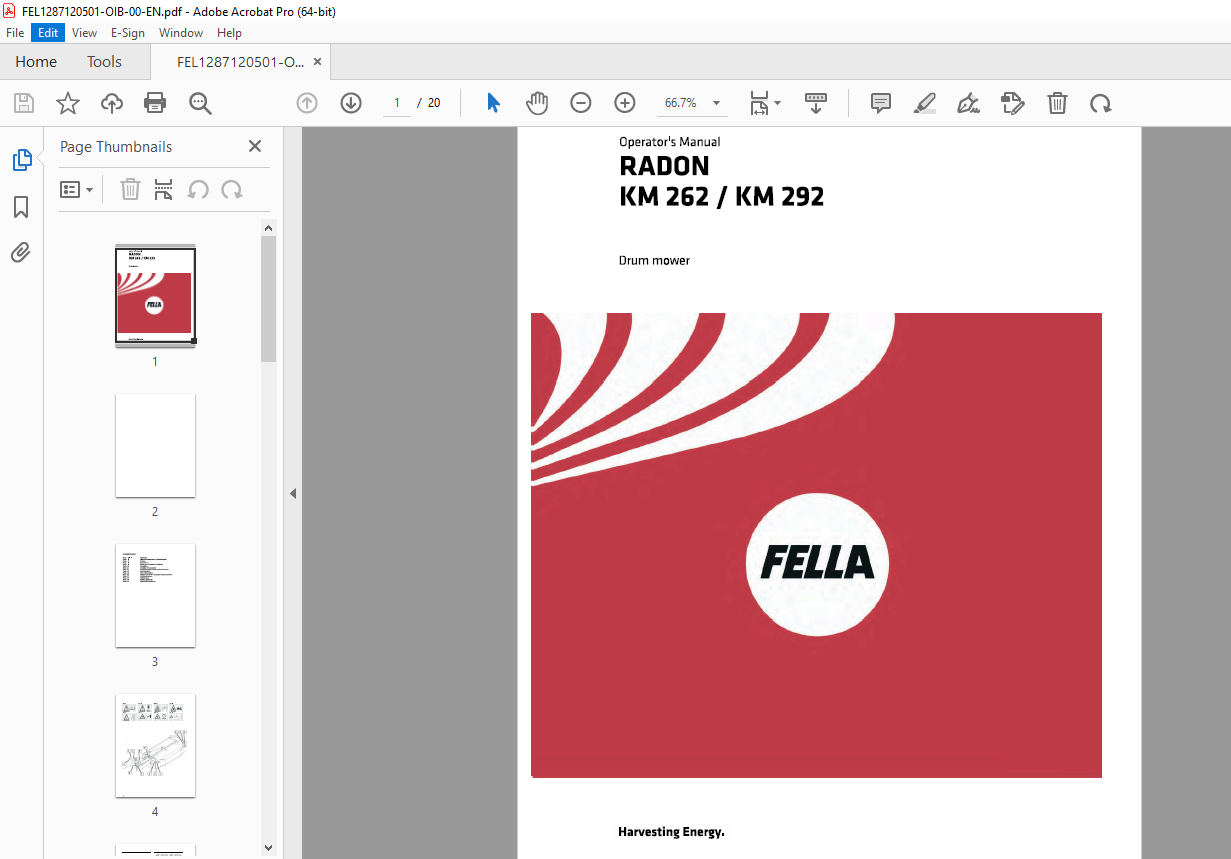
Task: Open the E-Sign menu
Action: (128, 32)
